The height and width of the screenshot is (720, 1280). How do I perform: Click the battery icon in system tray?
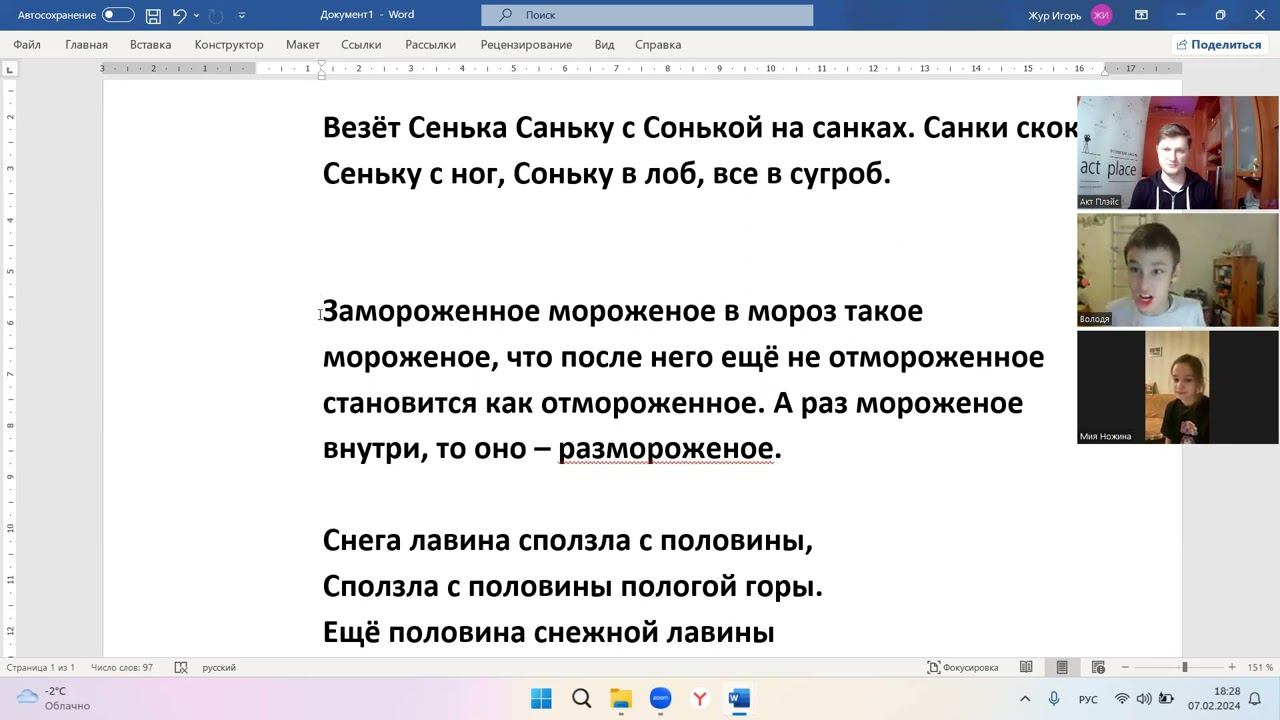(x=1166, y=699)
